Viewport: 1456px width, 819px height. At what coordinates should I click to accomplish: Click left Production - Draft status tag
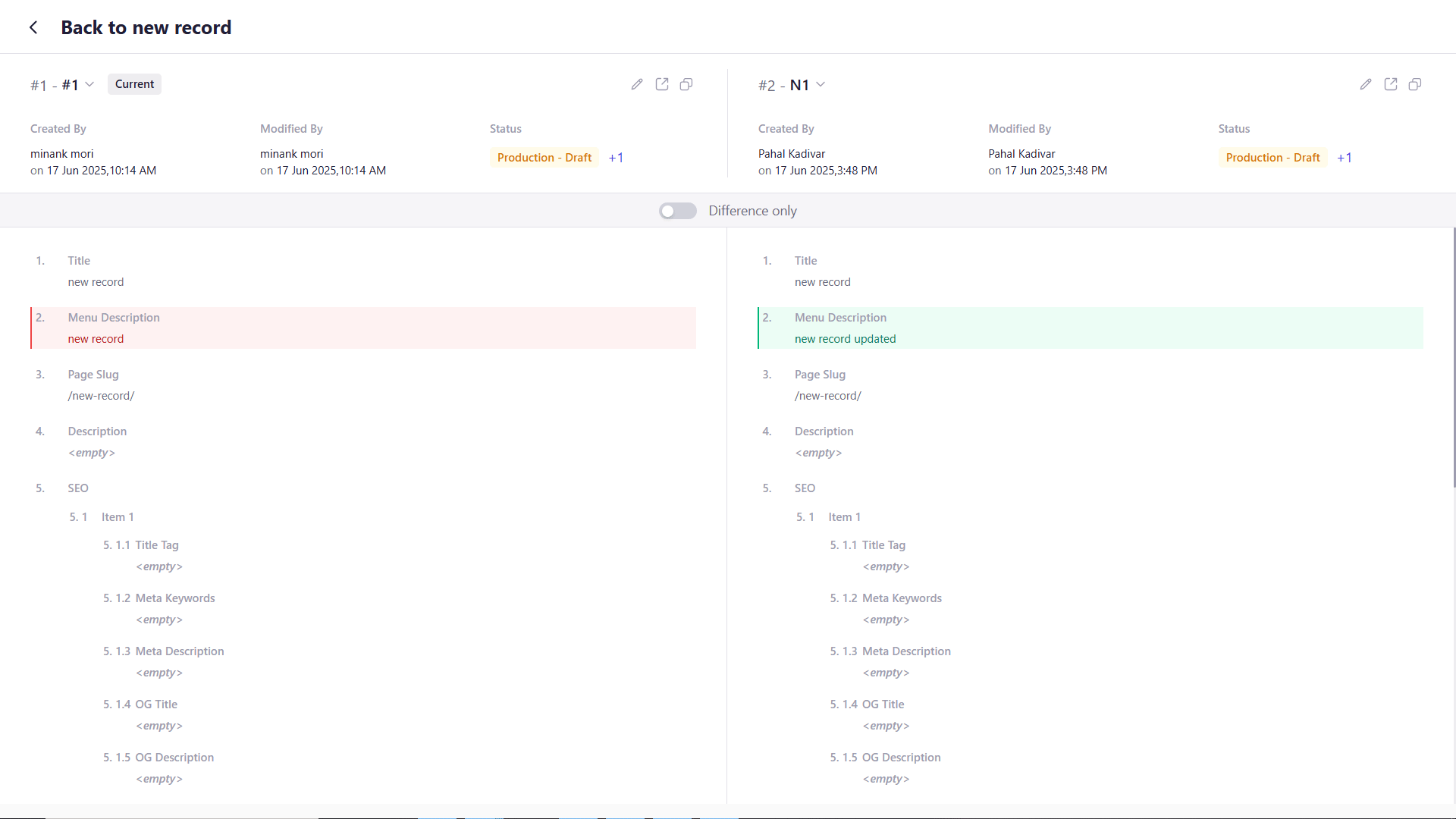(544, 158)
